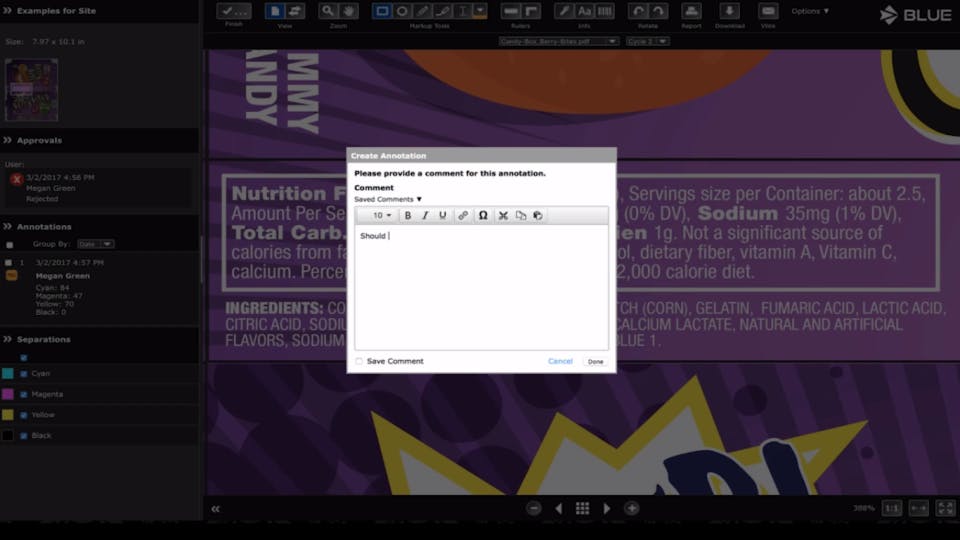Insert a link in the comment
The width and height of the screenshot is (960, 540).
point(463,216)
